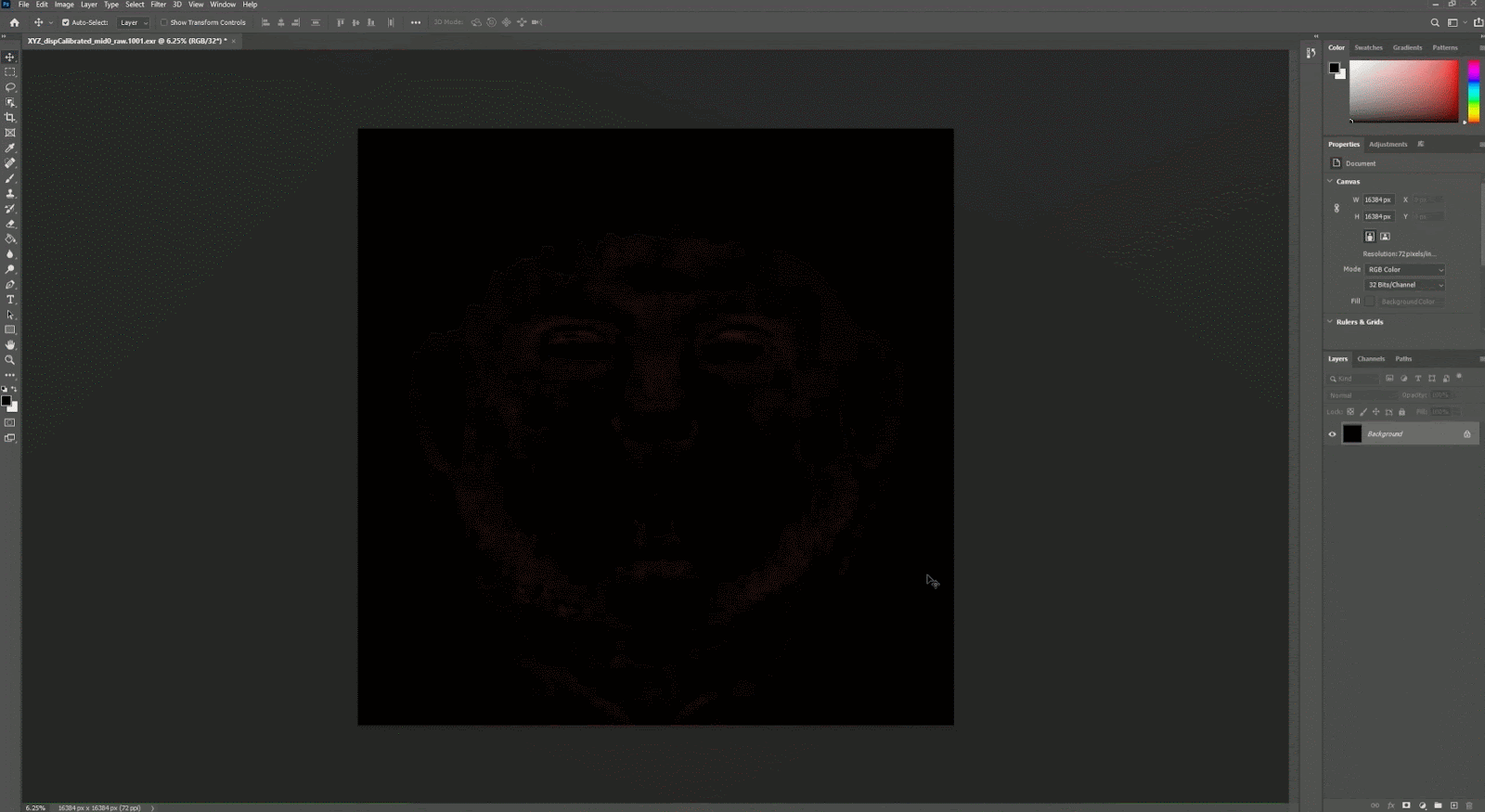Open workspace switcher dropdown at top right
The image size is (1485, 812).
tap(1455, 22)
